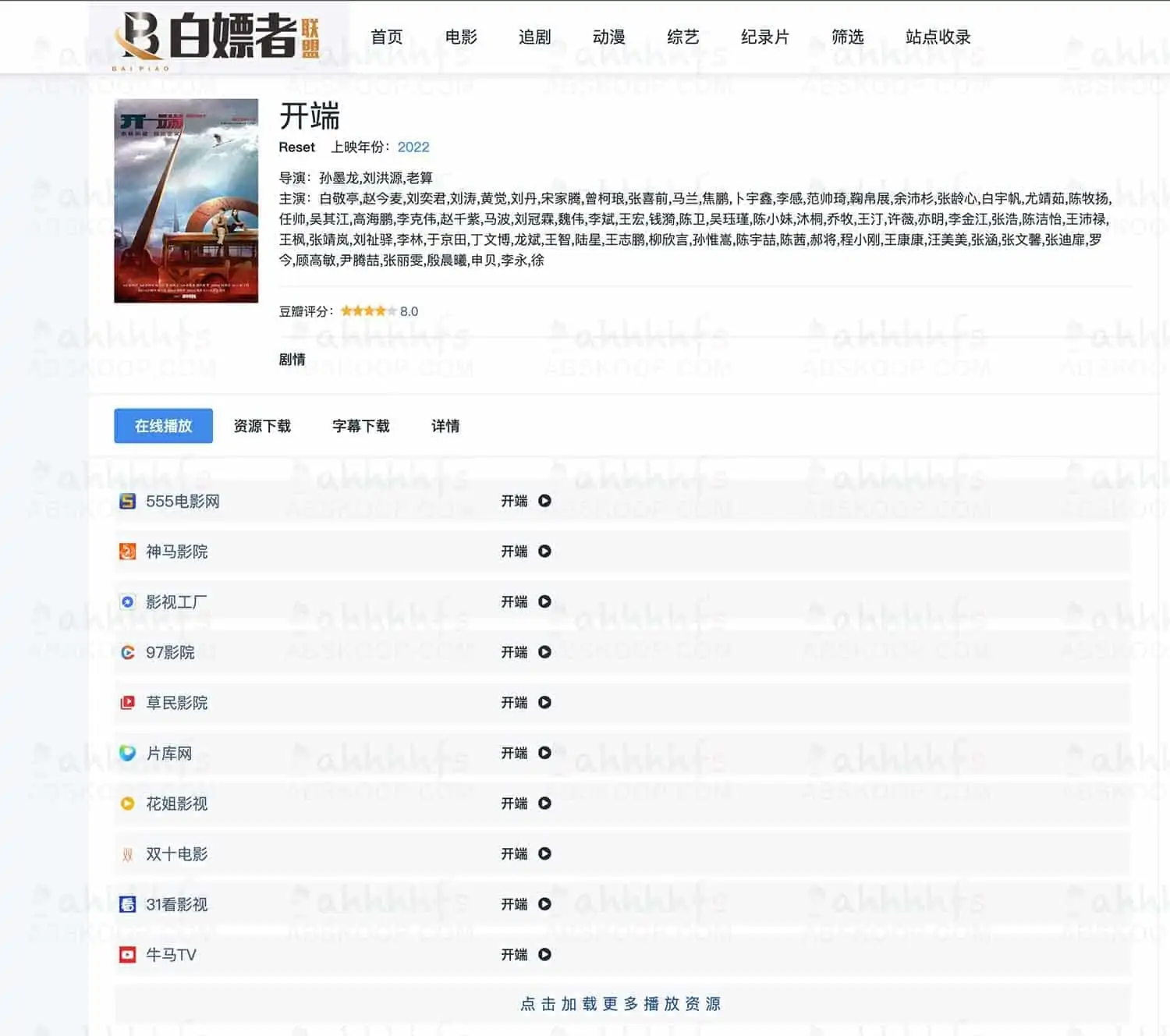Screen dimensions: 1170x1036
Task: Play 开端 from 555电影网
Action: pyautogui.click(x=546, y=501)
